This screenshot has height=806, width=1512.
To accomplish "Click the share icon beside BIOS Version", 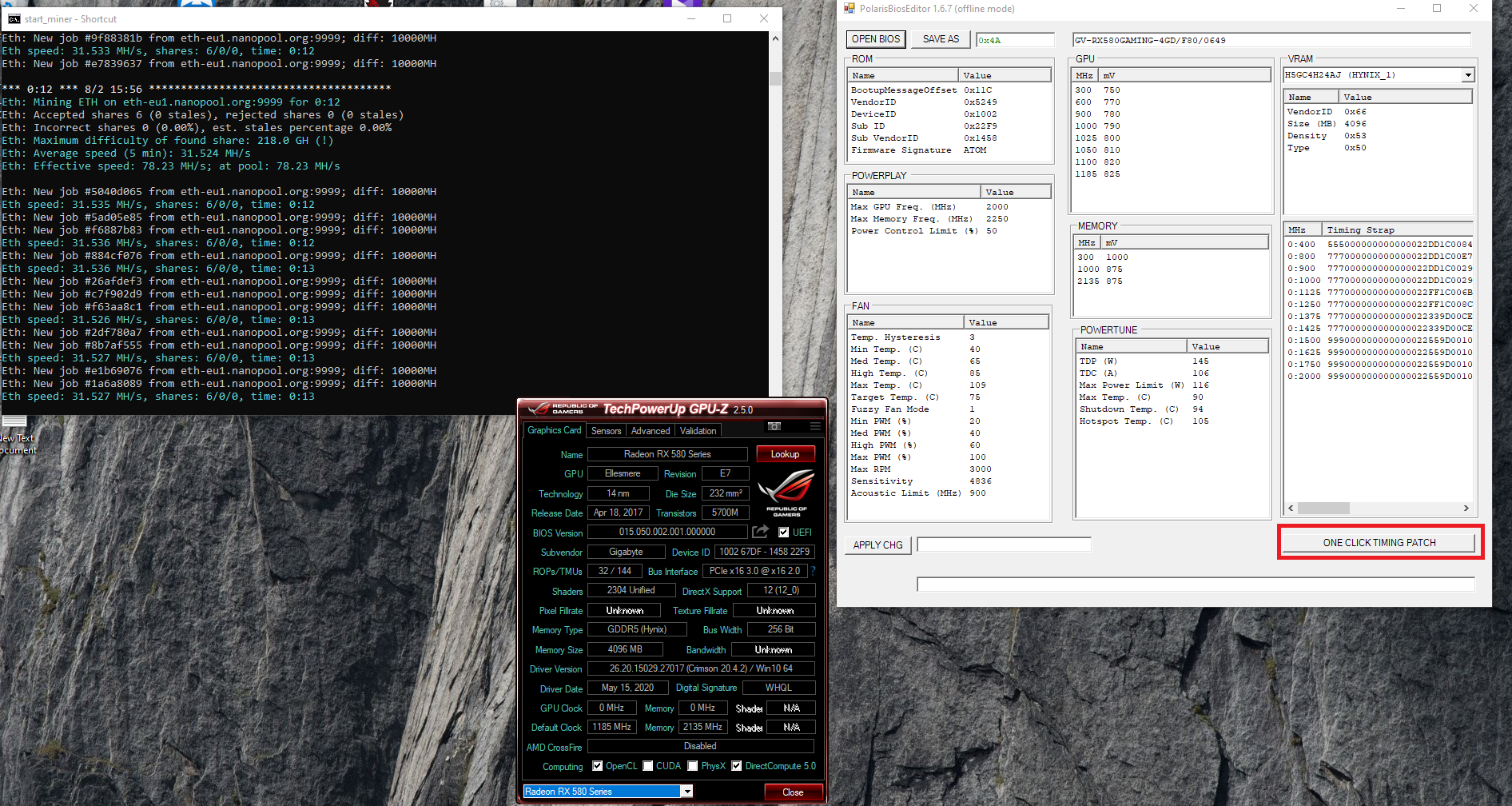I will pos(761,532).
